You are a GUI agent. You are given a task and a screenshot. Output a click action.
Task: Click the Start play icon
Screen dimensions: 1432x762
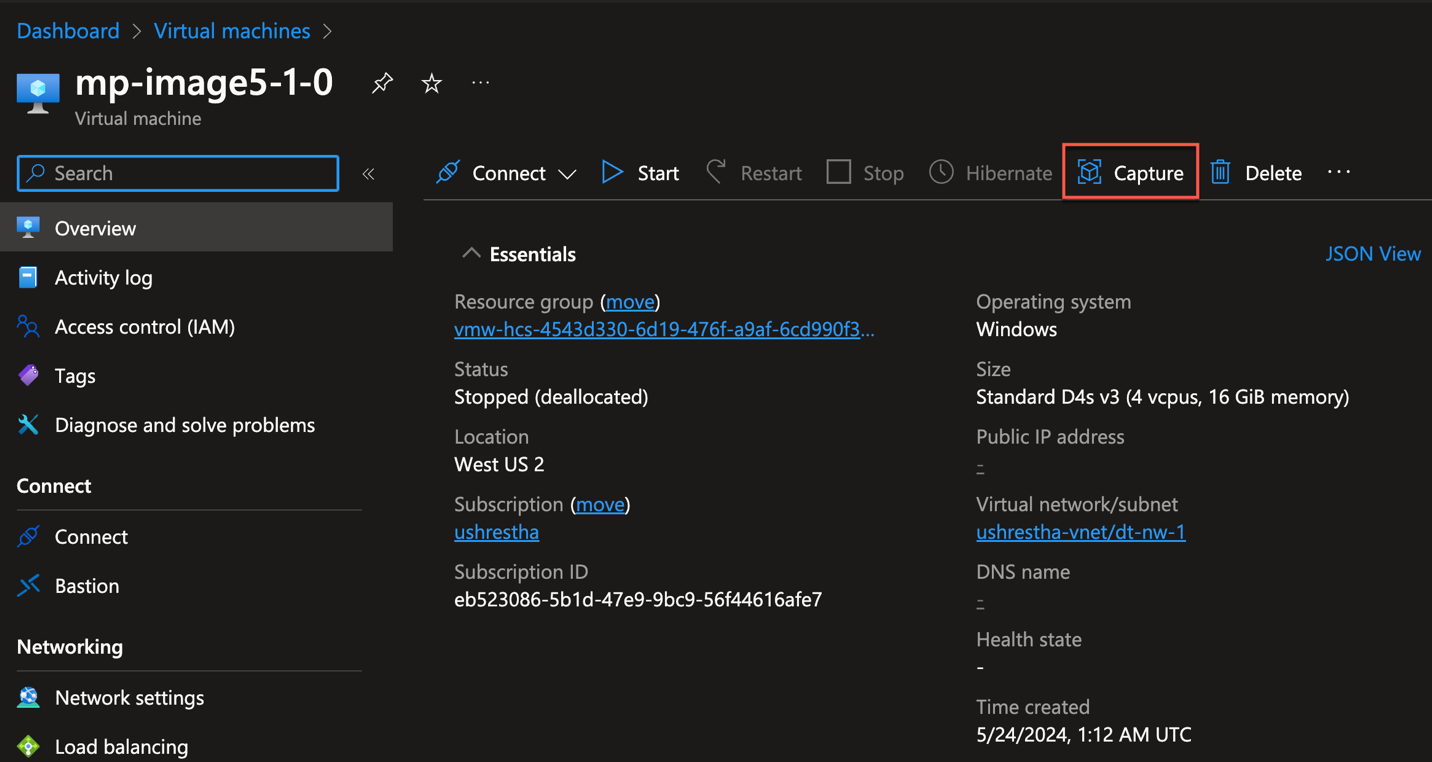pyautogui.click(x=612, y=172)
